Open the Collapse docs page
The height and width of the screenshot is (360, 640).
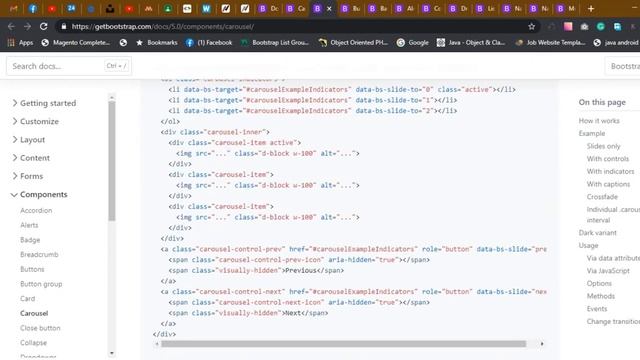33,343
